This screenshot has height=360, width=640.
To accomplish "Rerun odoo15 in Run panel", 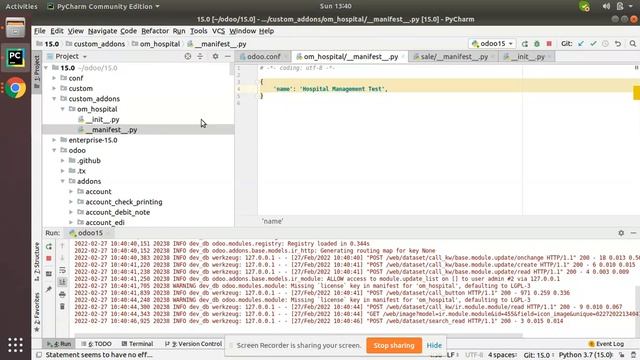I will pos(49,247).
